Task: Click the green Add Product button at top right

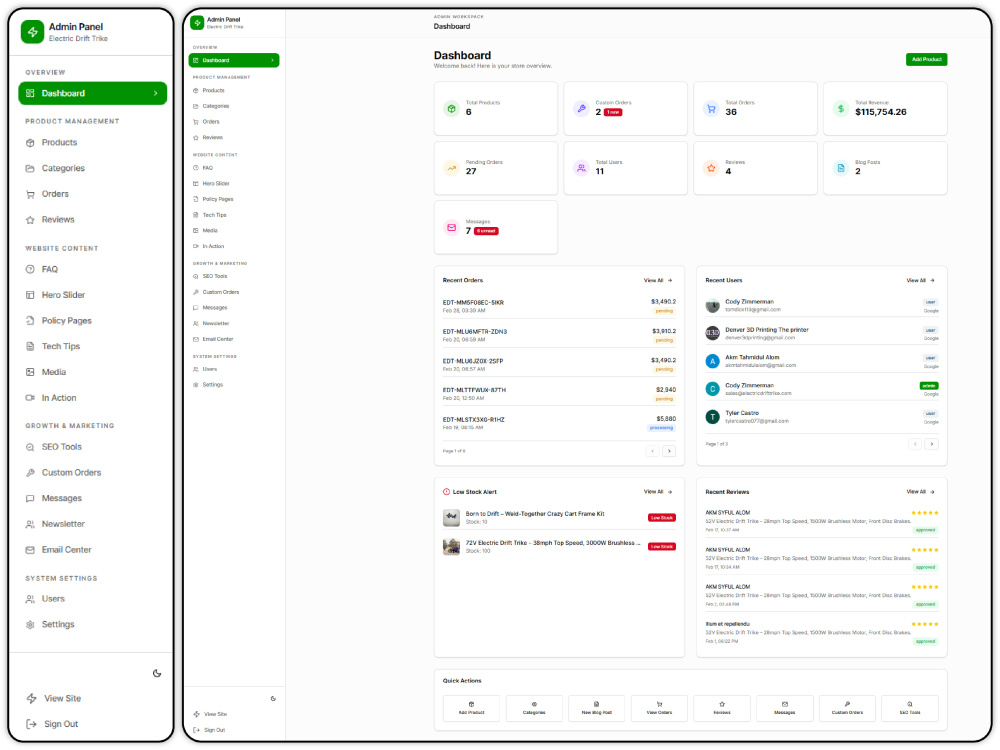Action: 926,59
